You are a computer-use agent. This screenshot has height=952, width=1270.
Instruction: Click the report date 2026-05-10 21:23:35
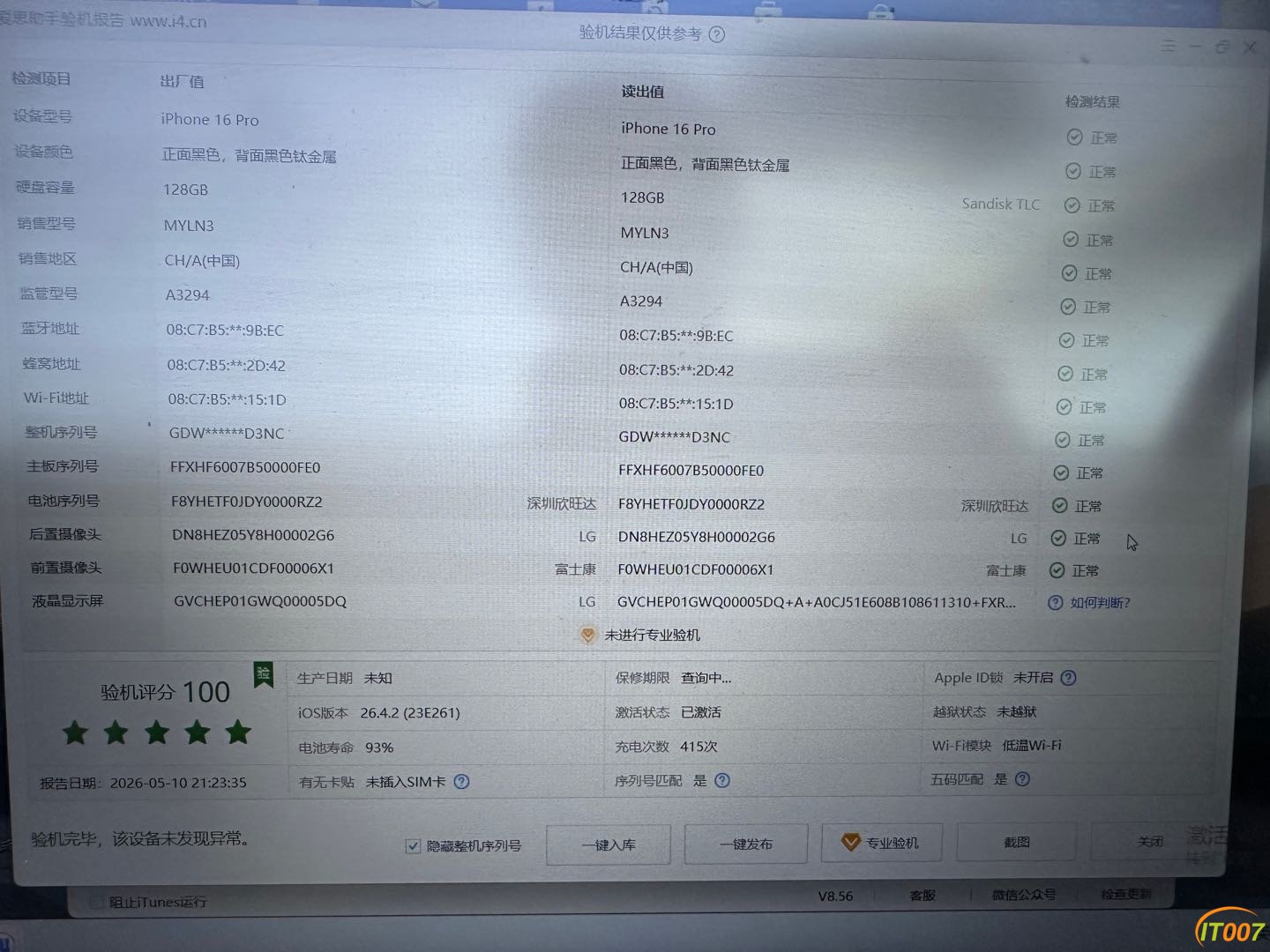(x=178, y=783)
